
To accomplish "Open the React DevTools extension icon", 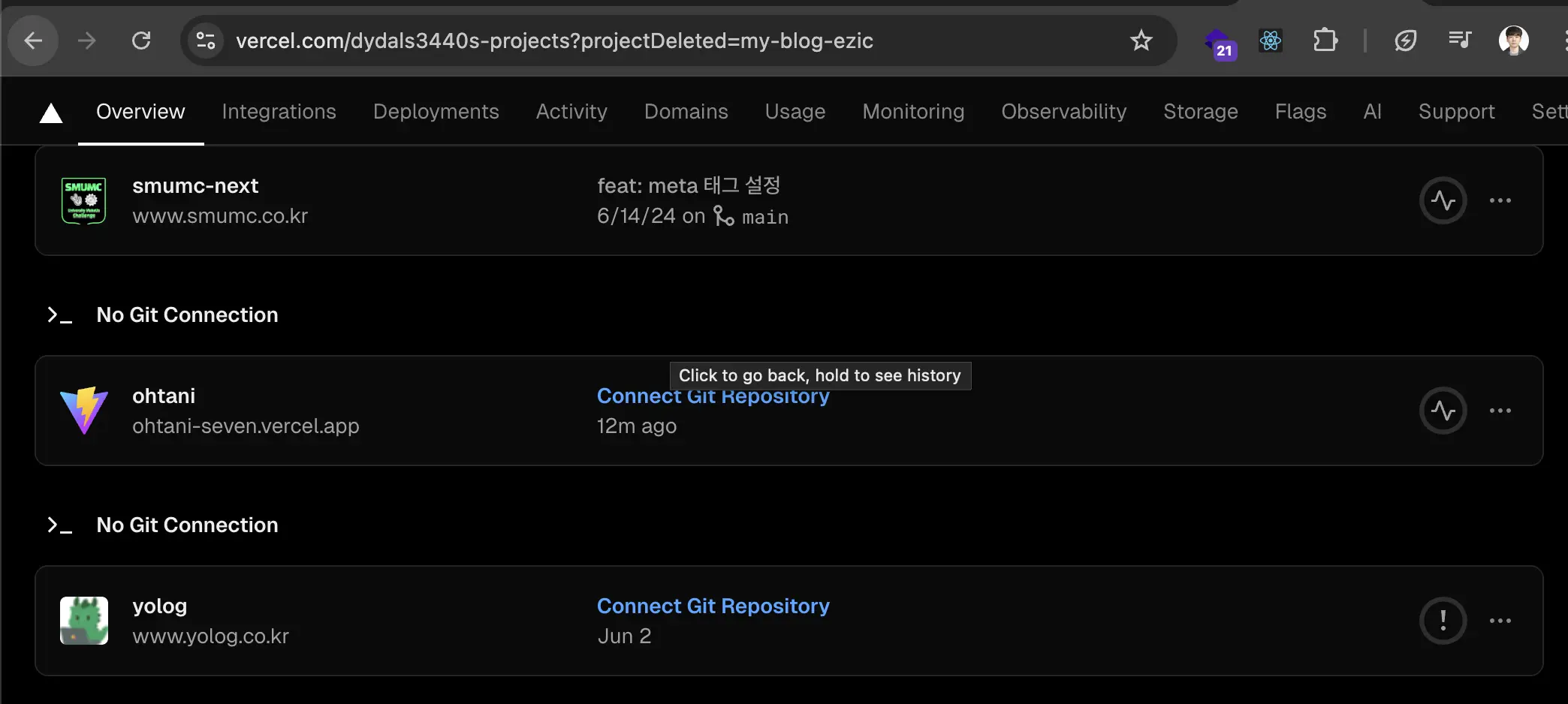I will [x=1271, y=41].
